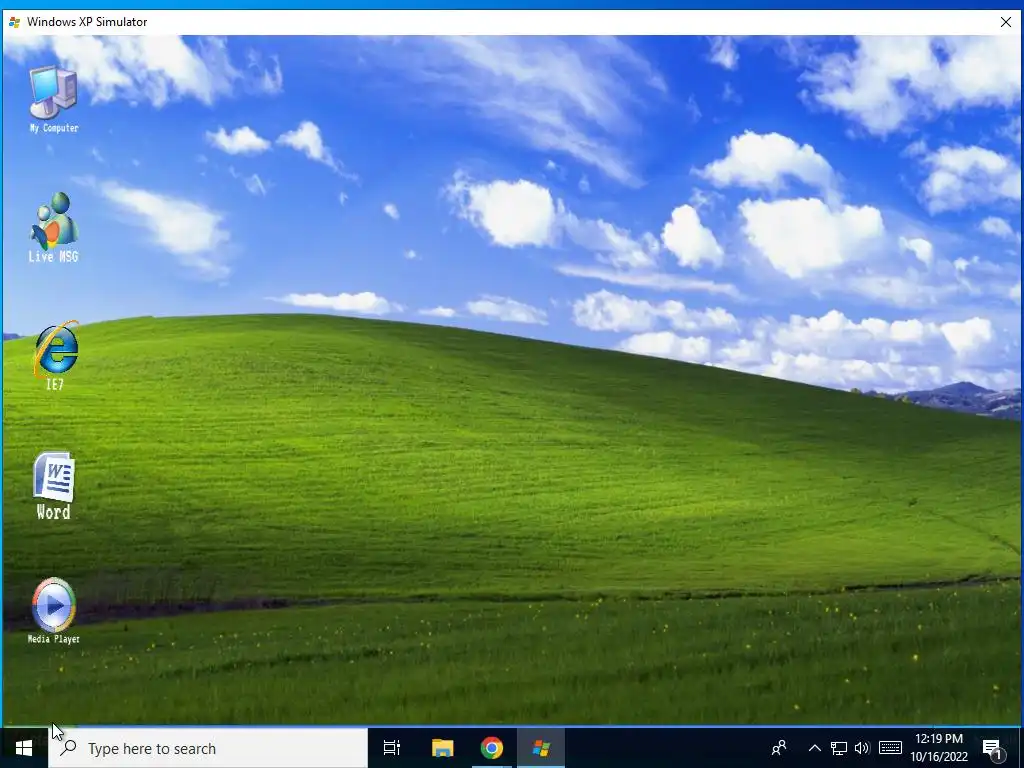Launch Live MSG messenger icon
Image resolution: width=1024 pixels, height=768 pixels.
[x=54, y=227]
